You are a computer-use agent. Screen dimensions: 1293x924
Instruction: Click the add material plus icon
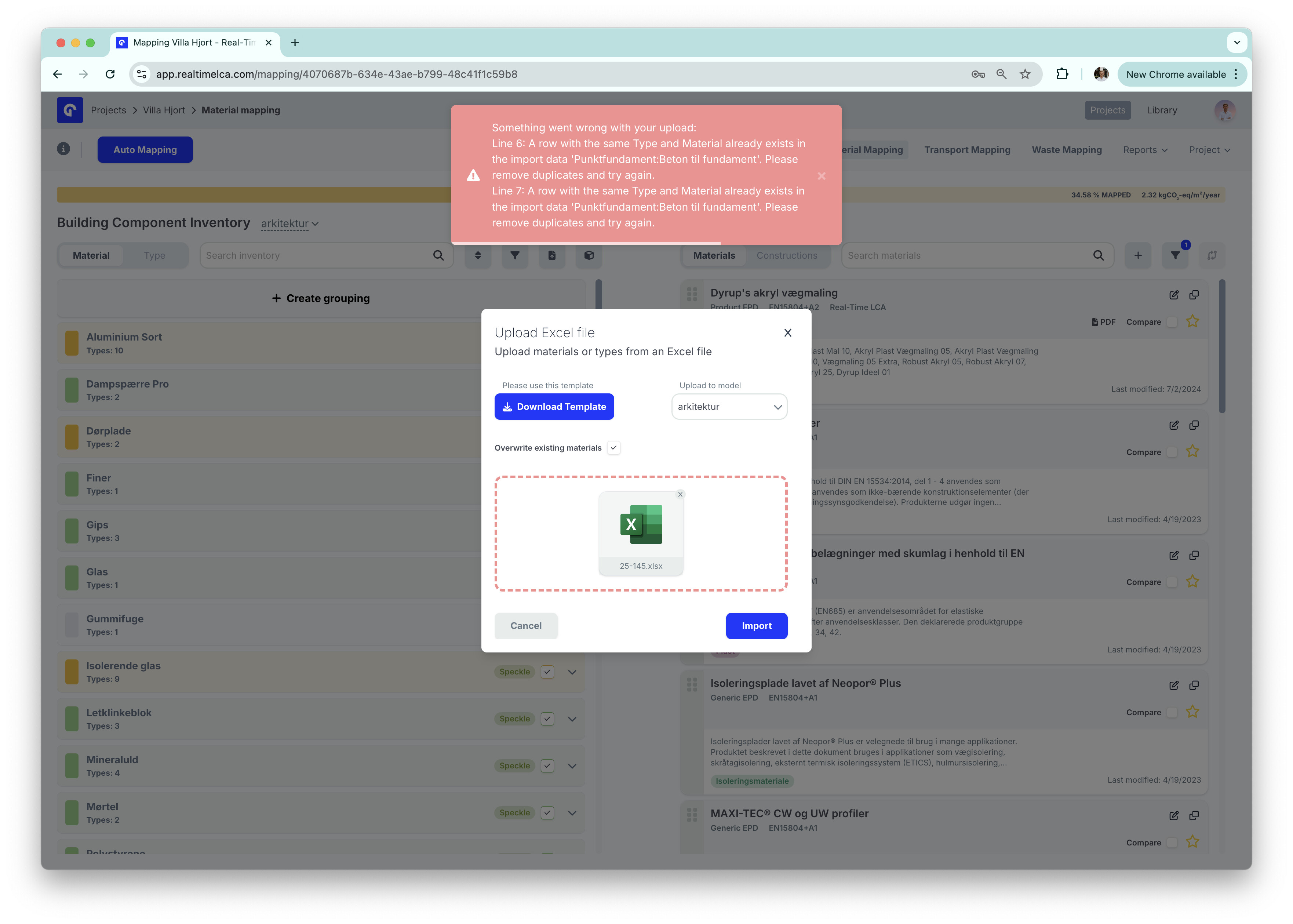1137,255
